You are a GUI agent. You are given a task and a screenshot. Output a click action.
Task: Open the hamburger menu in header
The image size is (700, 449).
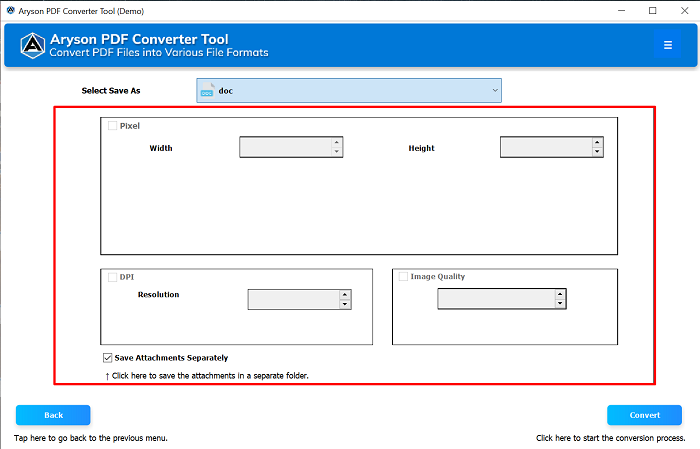(667, 45)
